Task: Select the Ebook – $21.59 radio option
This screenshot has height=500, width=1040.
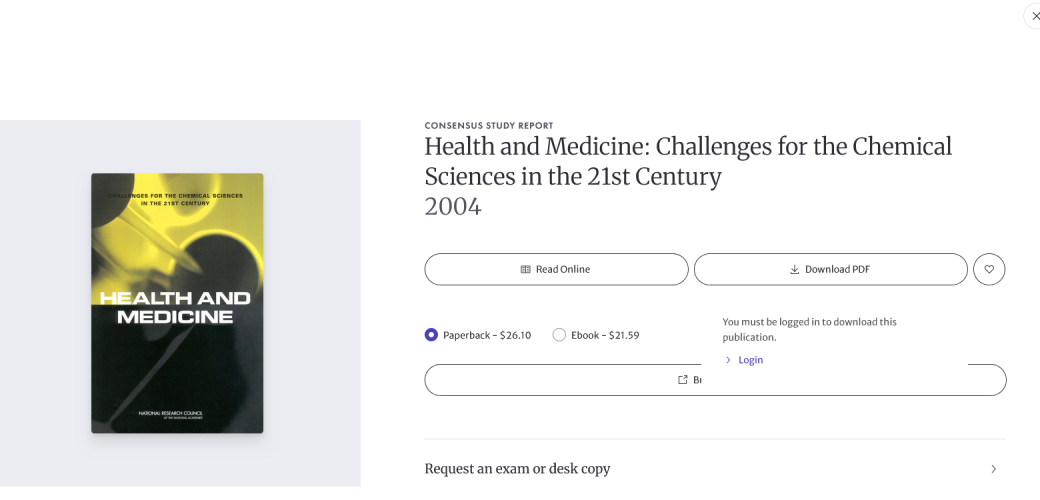Action: click(x=559, y=335)
